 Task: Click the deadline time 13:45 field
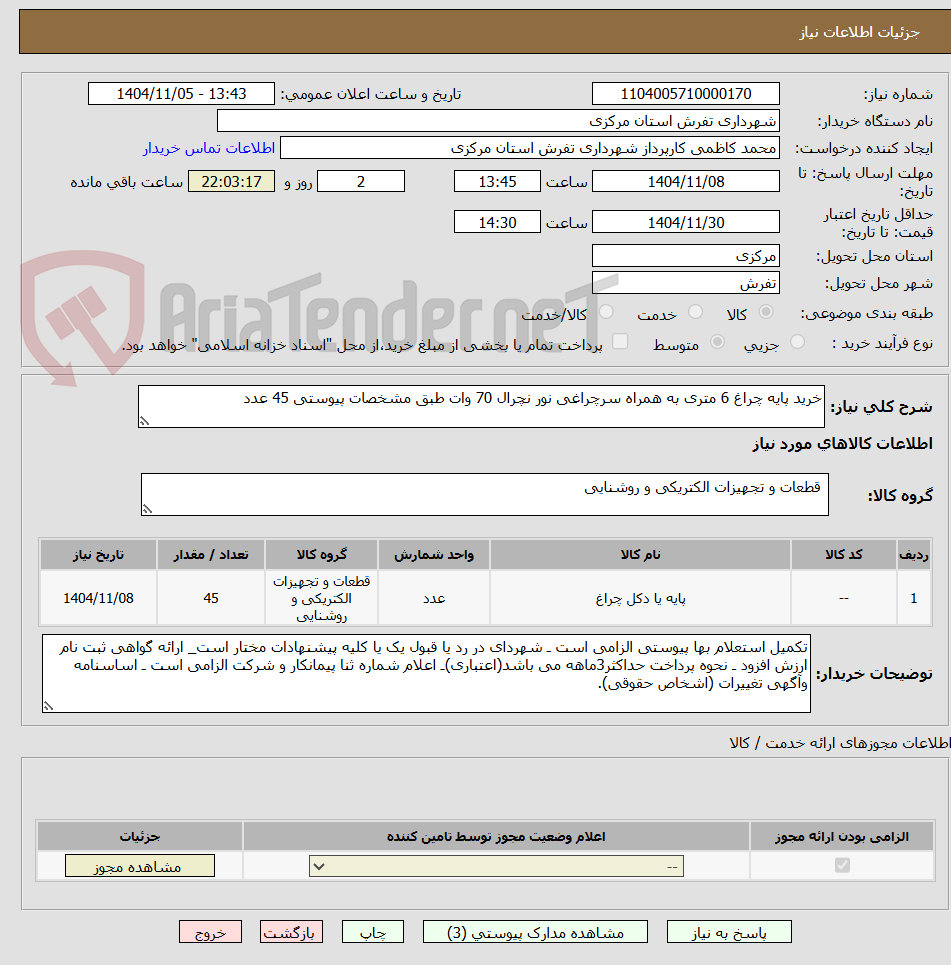(x=497, y=182)
